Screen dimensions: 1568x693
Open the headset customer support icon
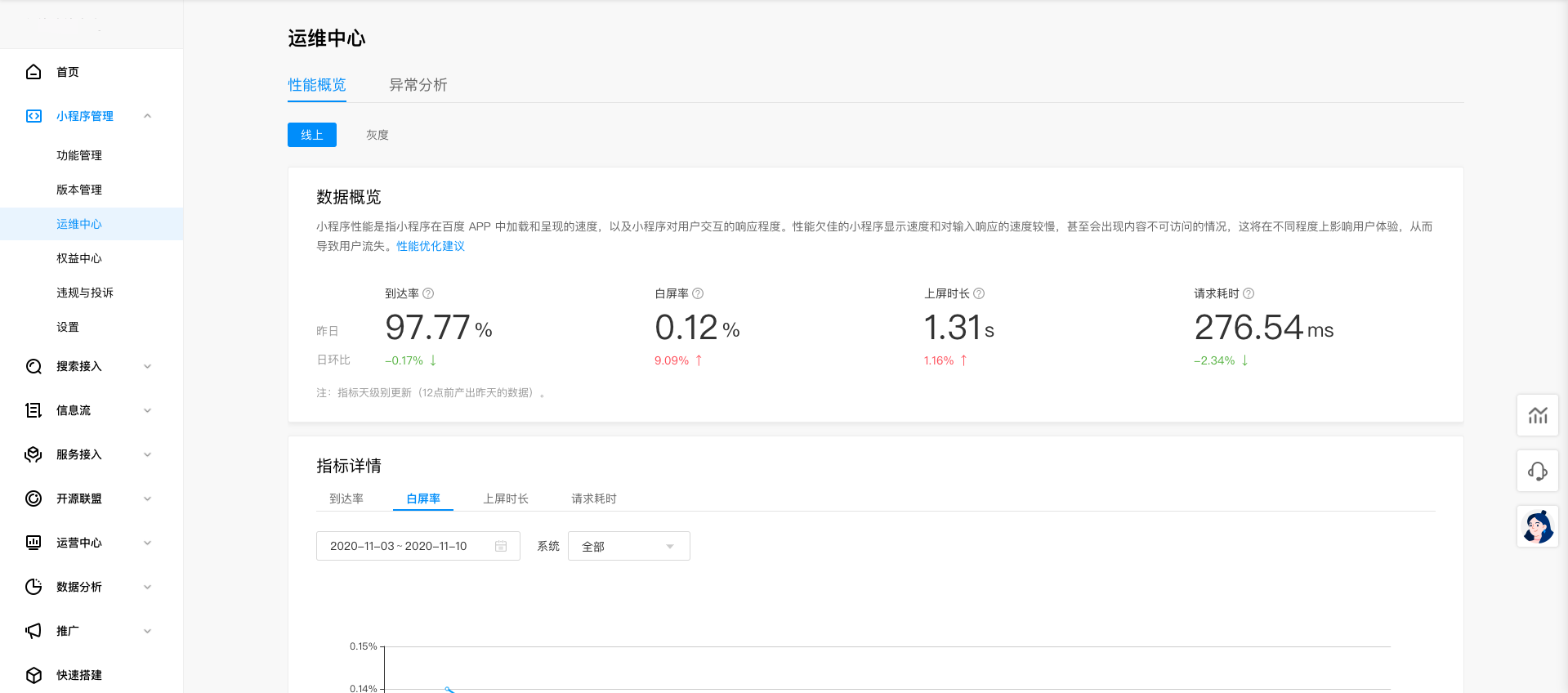click(x=1538, y=471)
